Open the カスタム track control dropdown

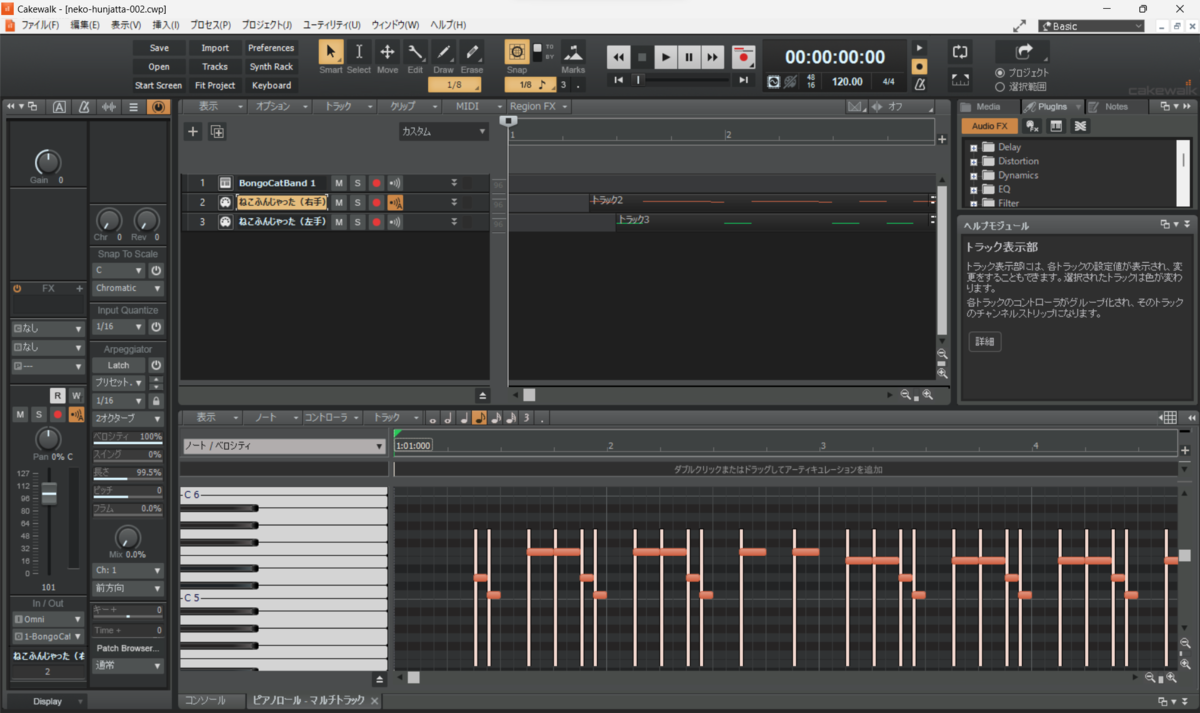pyautogui.click(x=443, y=131)
